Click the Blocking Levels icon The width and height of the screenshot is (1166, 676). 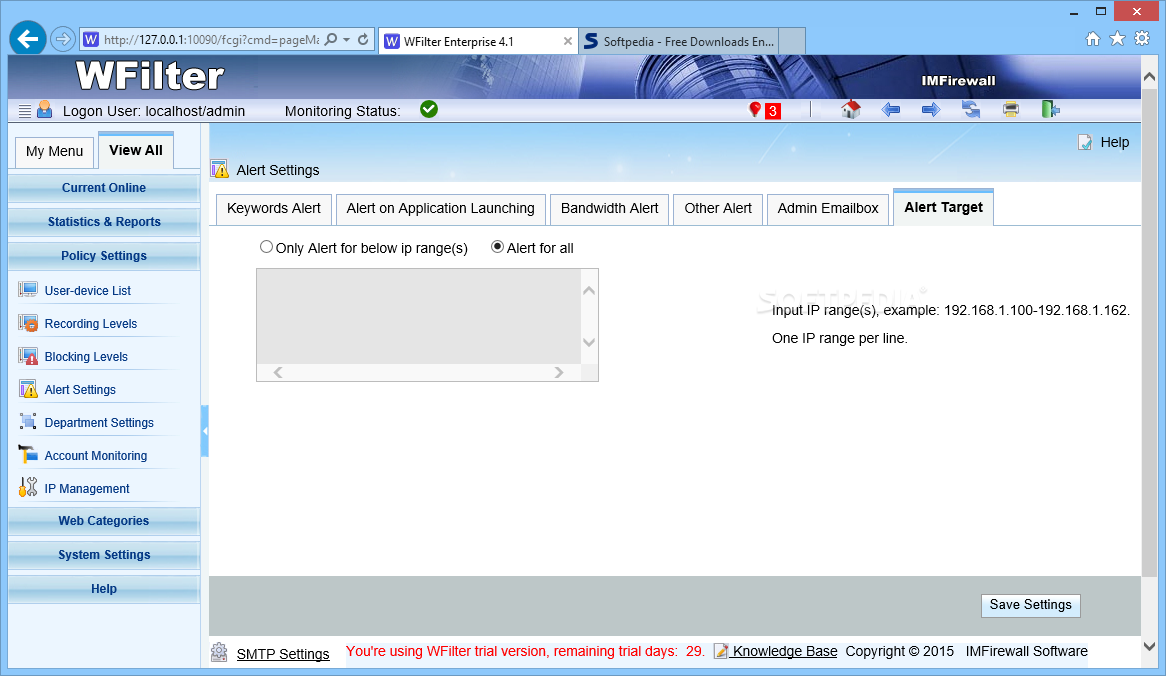tap(28, 356)
